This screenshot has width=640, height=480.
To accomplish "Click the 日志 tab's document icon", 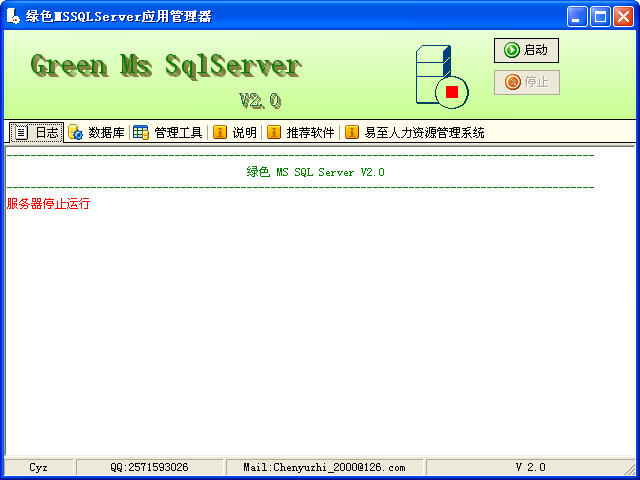I will coord(21,132).
